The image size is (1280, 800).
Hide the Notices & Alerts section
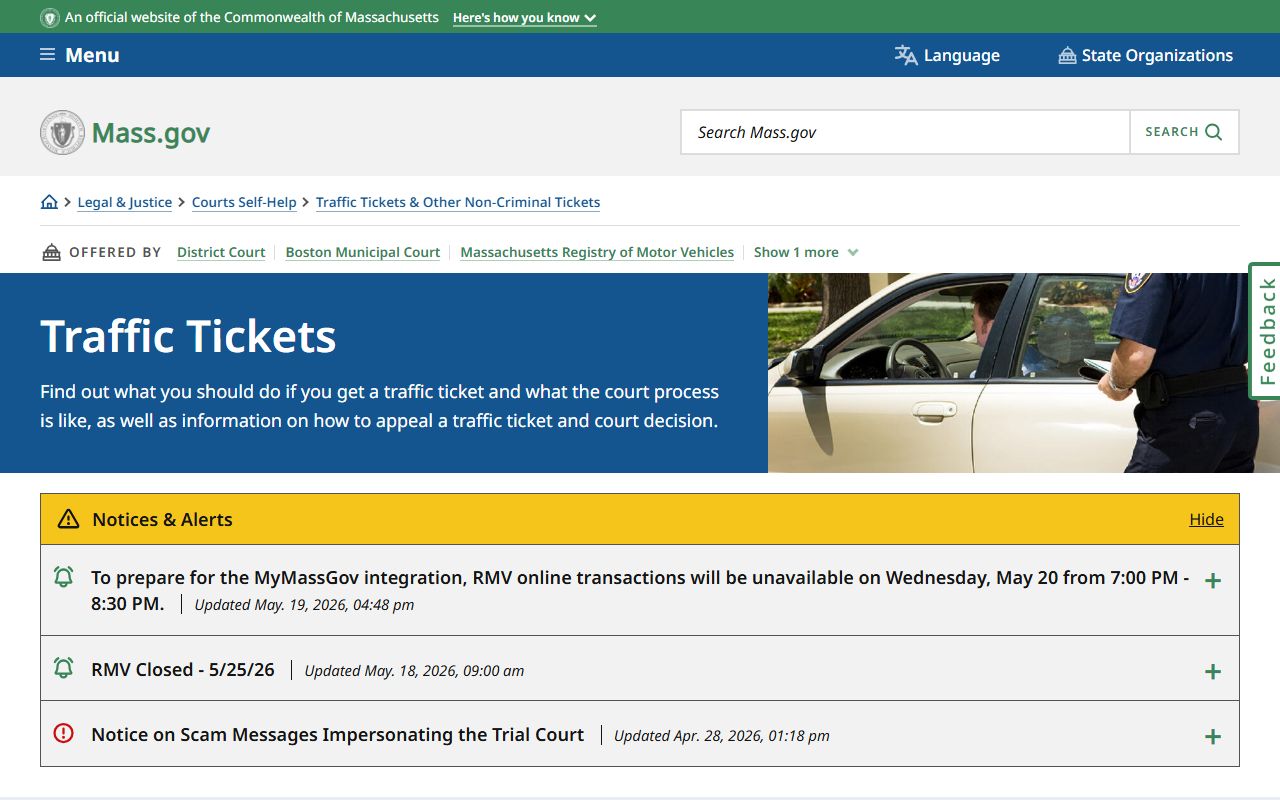[1206, 519]
